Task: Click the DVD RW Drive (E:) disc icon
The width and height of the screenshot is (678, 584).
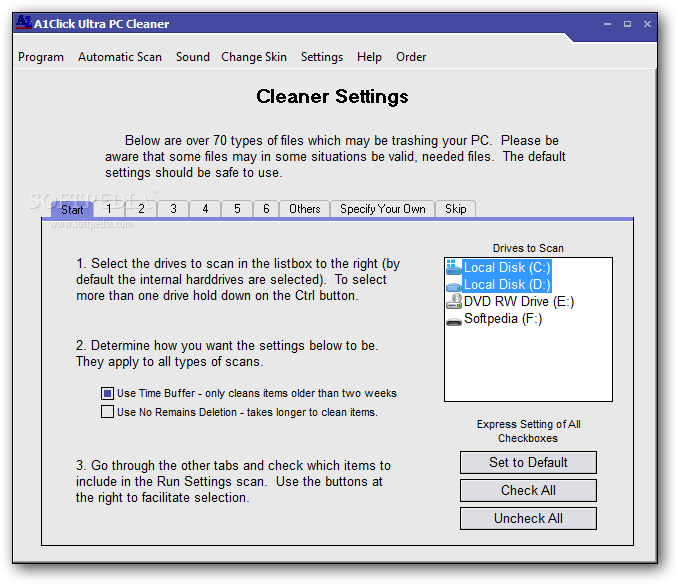Action: (454, 301)
